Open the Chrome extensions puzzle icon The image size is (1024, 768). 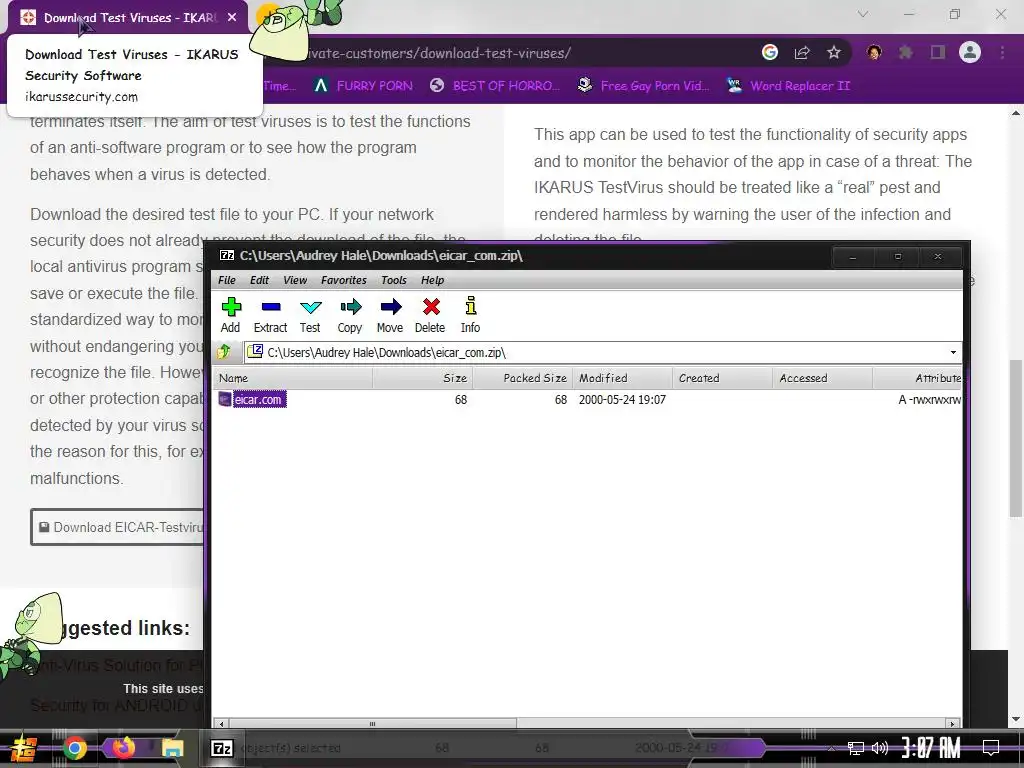[906, 52]
